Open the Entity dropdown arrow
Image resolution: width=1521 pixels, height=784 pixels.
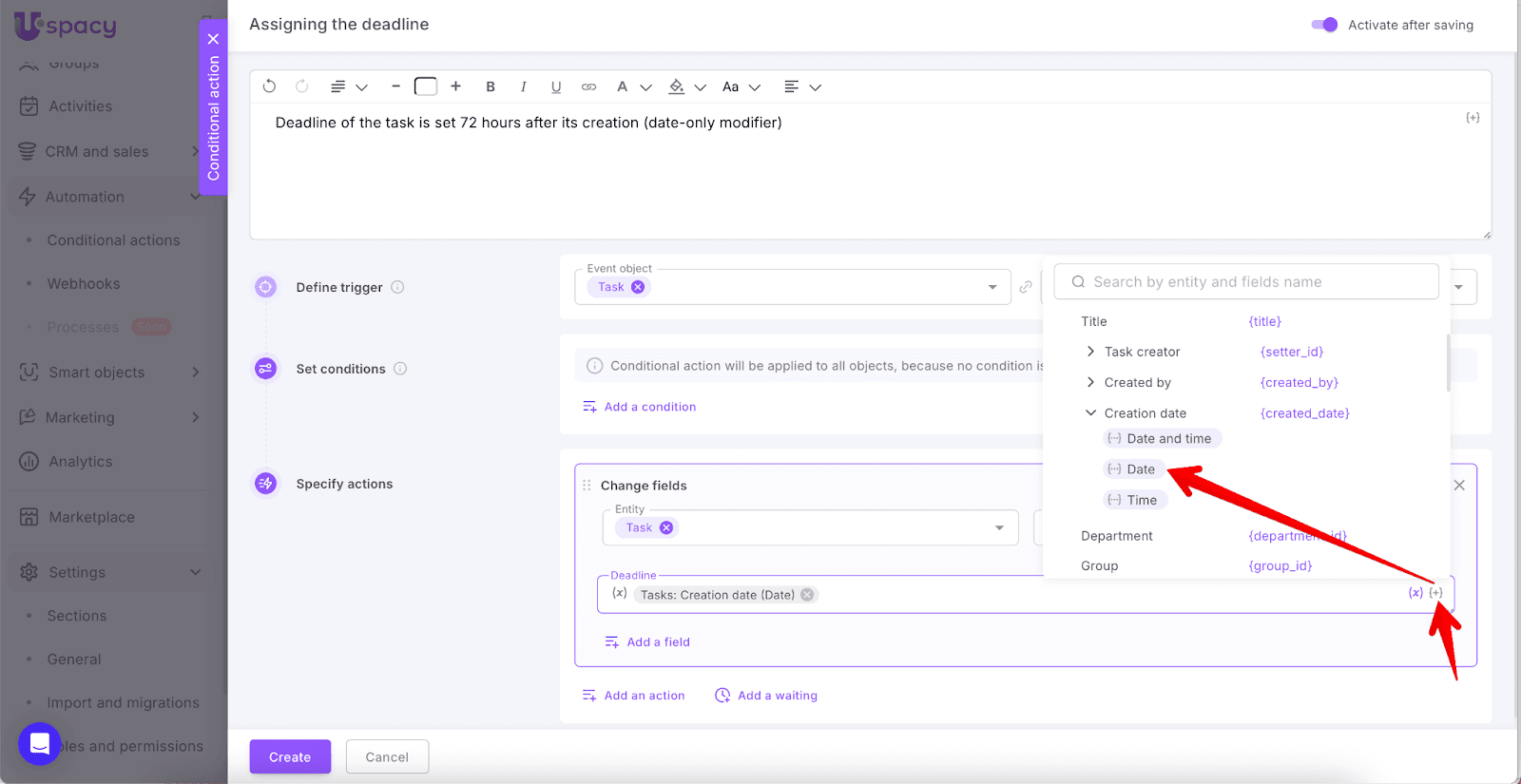pyautogui.click(x=999, y=528)
